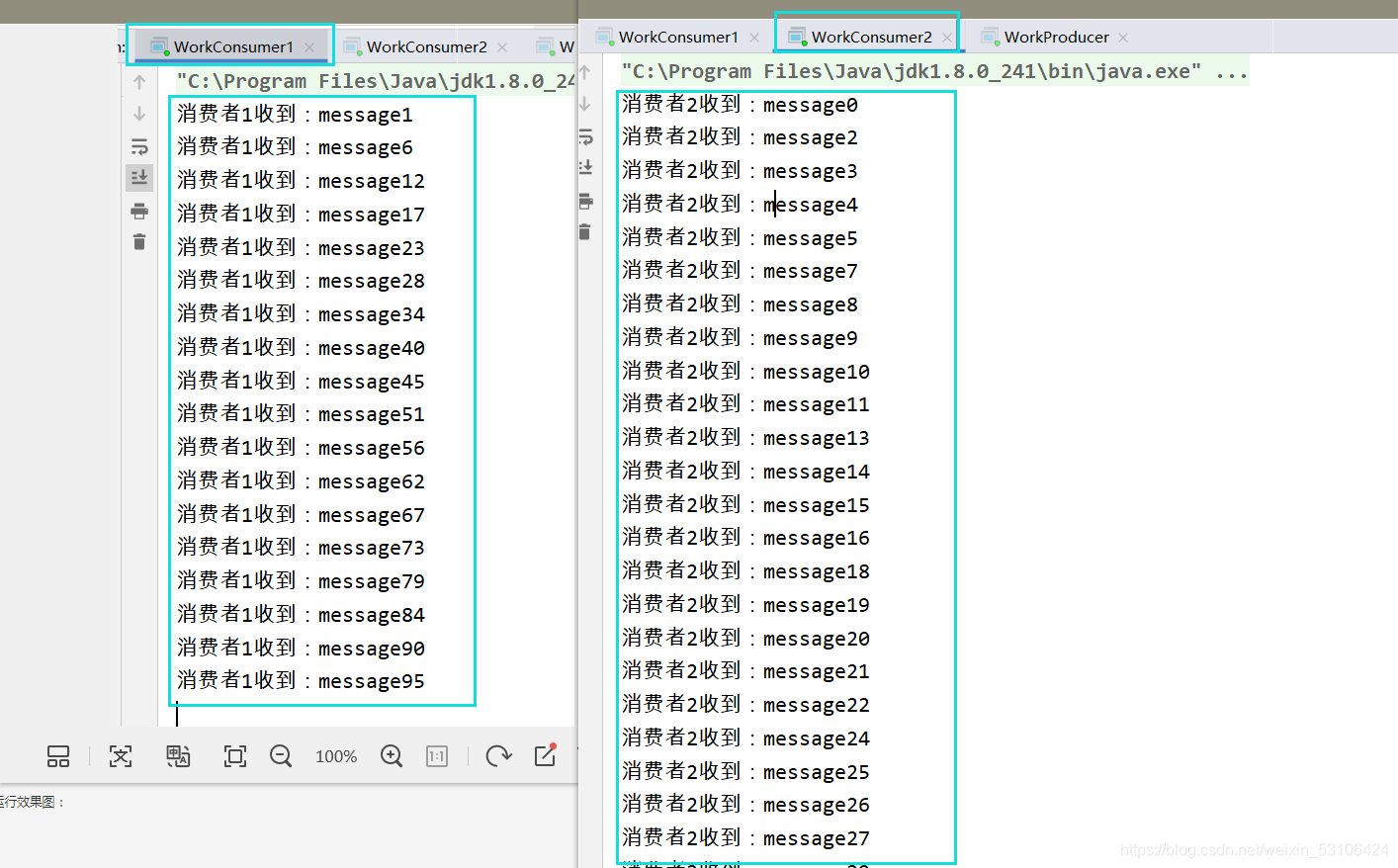The width and height of the screenshot is (1398, 868).
Task: Click line '消费者2收到：message19'
Action: pyautogui.click(x=745, y=605)
